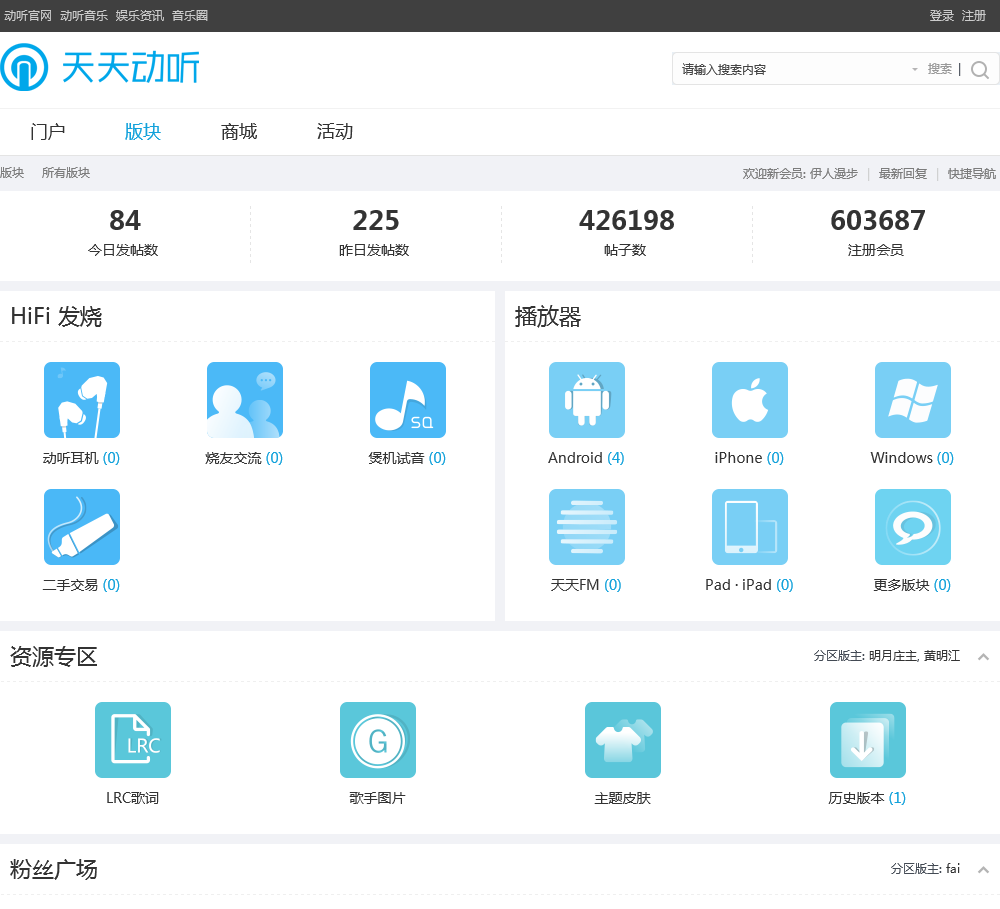1000x909 pixels.
Task: Click the 注册会员 count 603687
Action: pos(878,221)
